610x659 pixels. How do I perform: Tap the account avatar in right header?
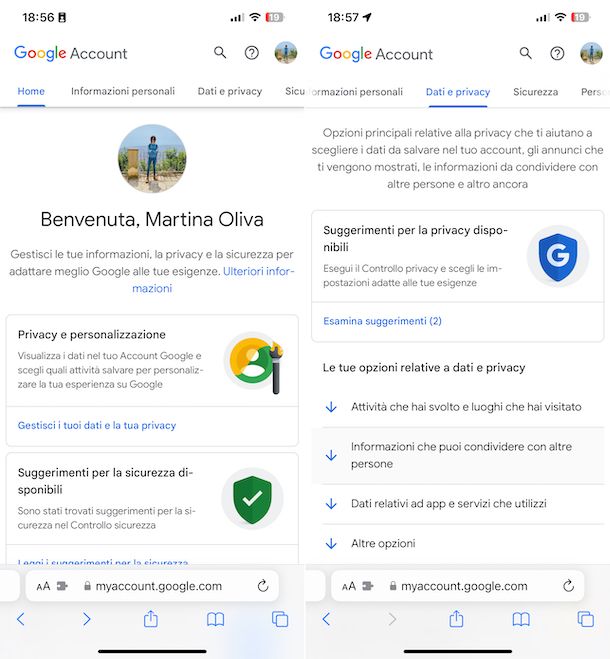click(x=591, y=53)
